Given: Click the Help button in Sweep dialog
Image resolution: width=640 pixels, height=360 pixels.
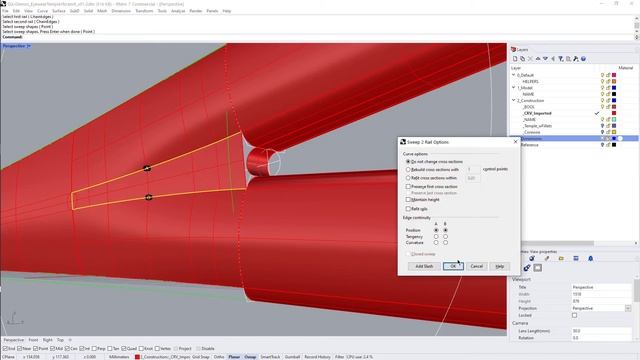Looking at the screenshot, I should point(500,266).
